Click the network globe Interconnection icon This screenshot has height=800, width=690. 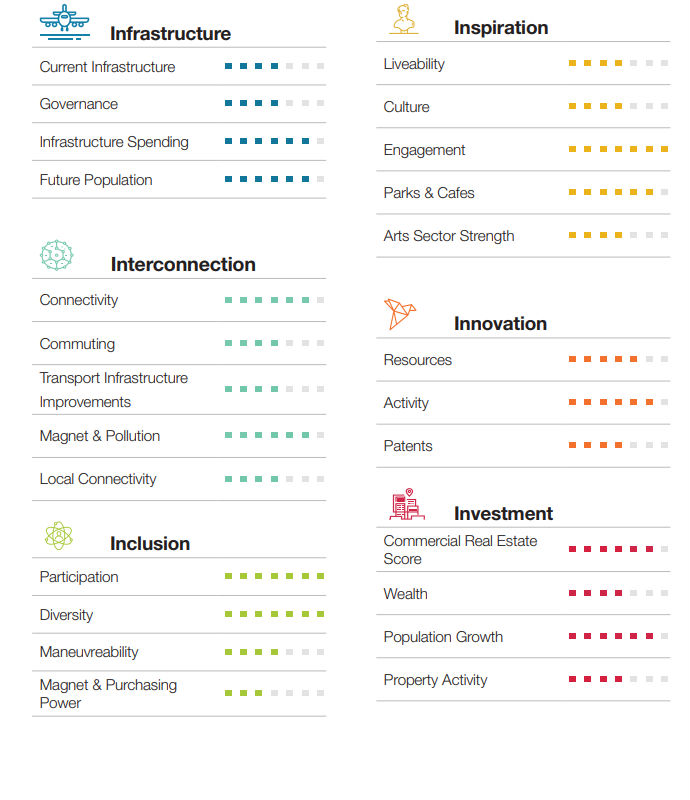[57, 255]
